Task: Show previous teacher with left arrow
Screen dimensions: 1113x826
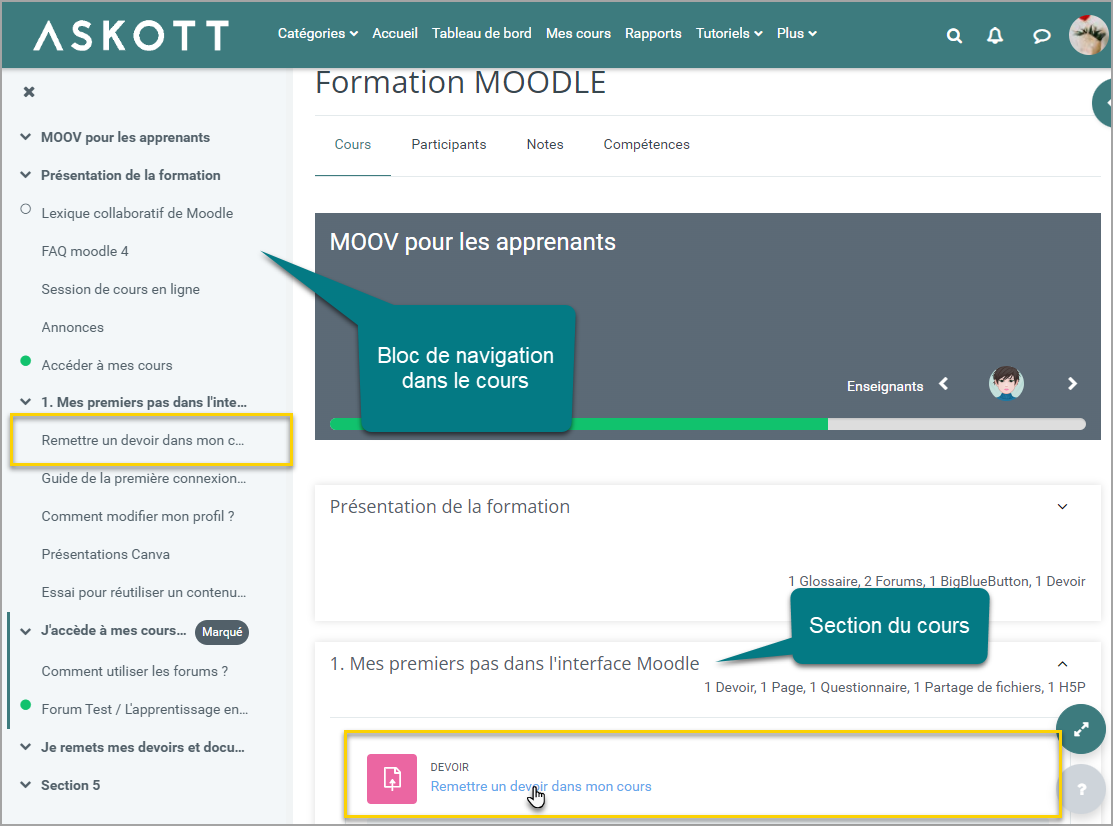Action: (943, 384)
